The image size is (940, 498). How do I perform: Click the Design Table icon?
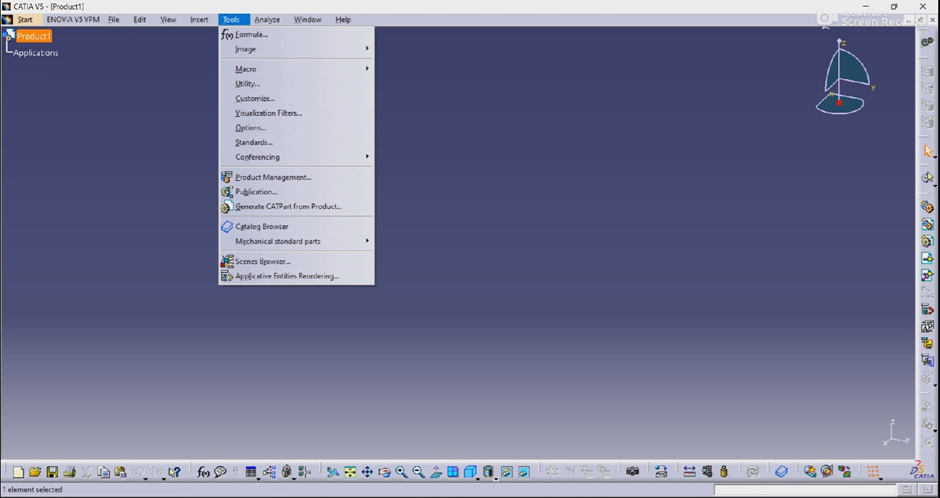click(x=251, y=472)
